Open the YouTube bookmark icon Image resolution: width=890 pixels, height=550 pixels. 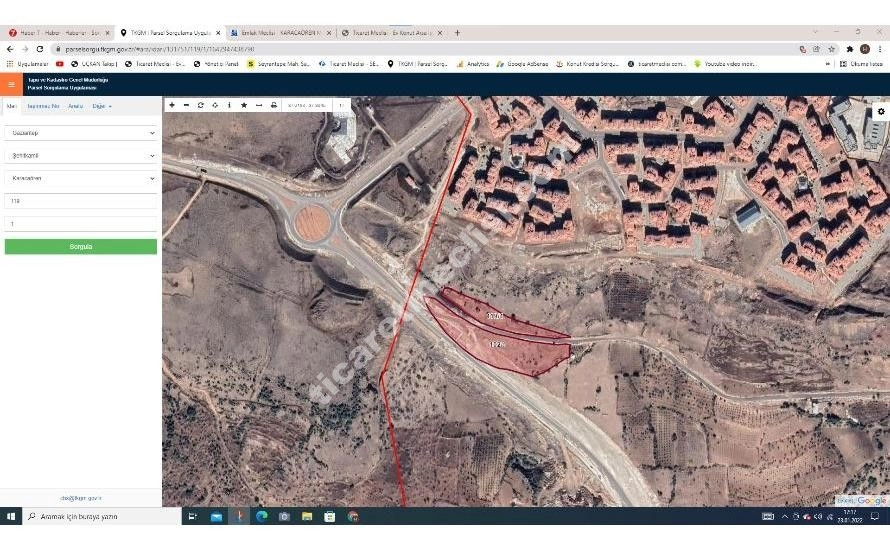(60, 64)
